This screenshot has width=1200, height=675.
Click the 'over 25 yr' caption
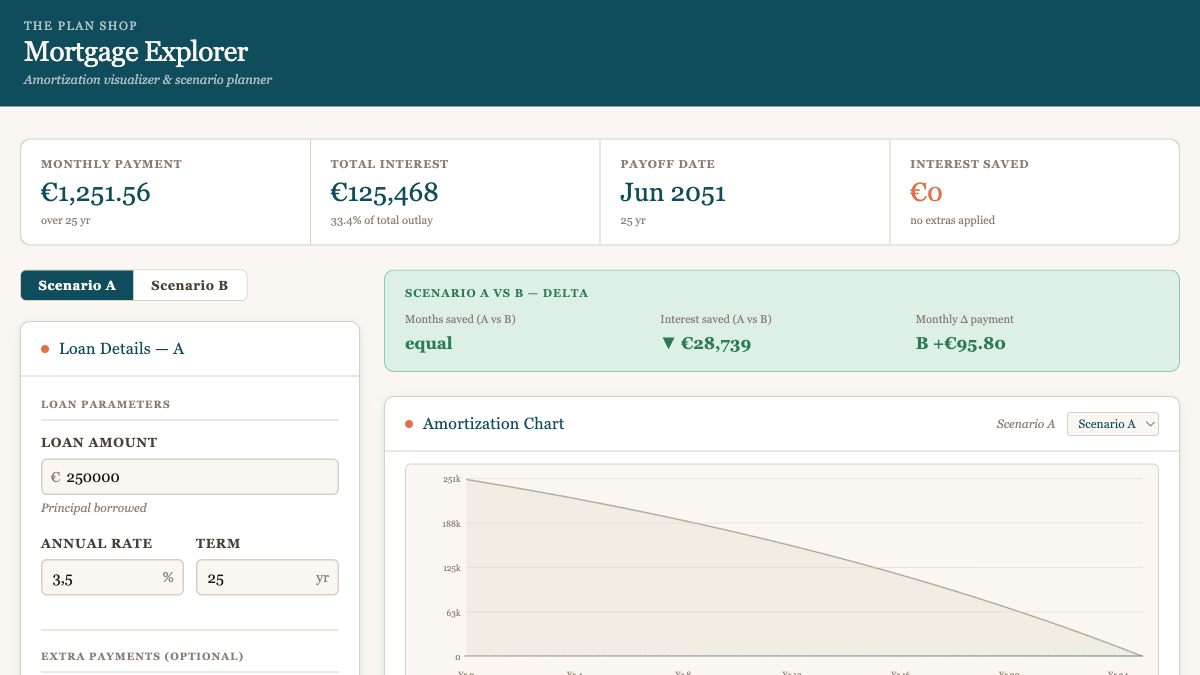click(66, 220)
